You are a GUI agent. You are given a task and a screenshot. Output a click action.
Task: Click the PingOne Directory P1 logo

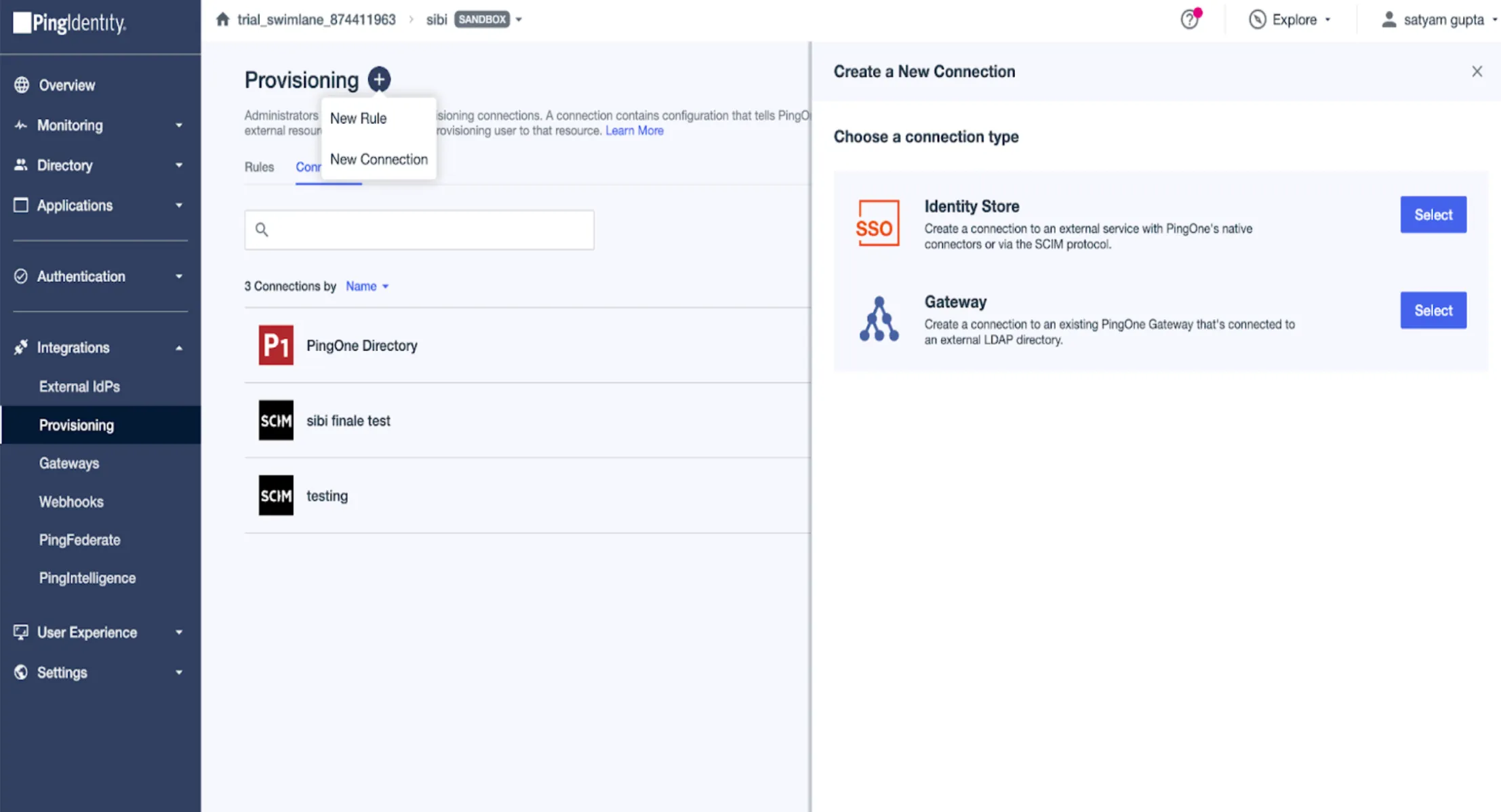(276, 345)
